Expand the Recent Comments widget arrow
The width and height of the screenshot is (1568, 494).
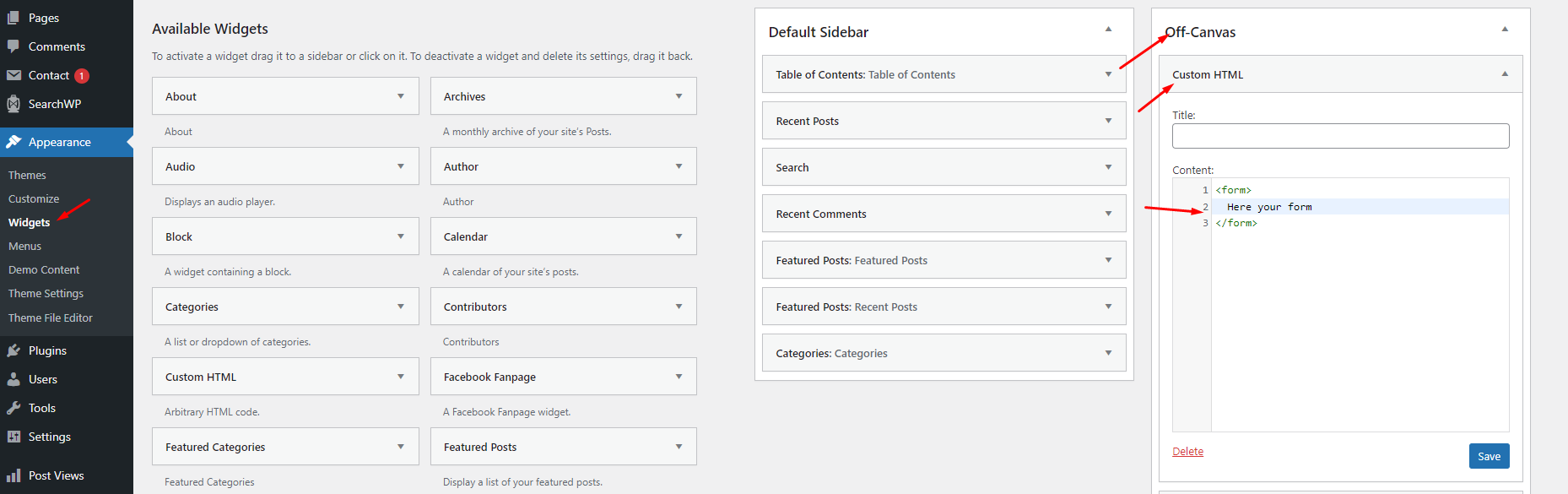click(1108, 214)
